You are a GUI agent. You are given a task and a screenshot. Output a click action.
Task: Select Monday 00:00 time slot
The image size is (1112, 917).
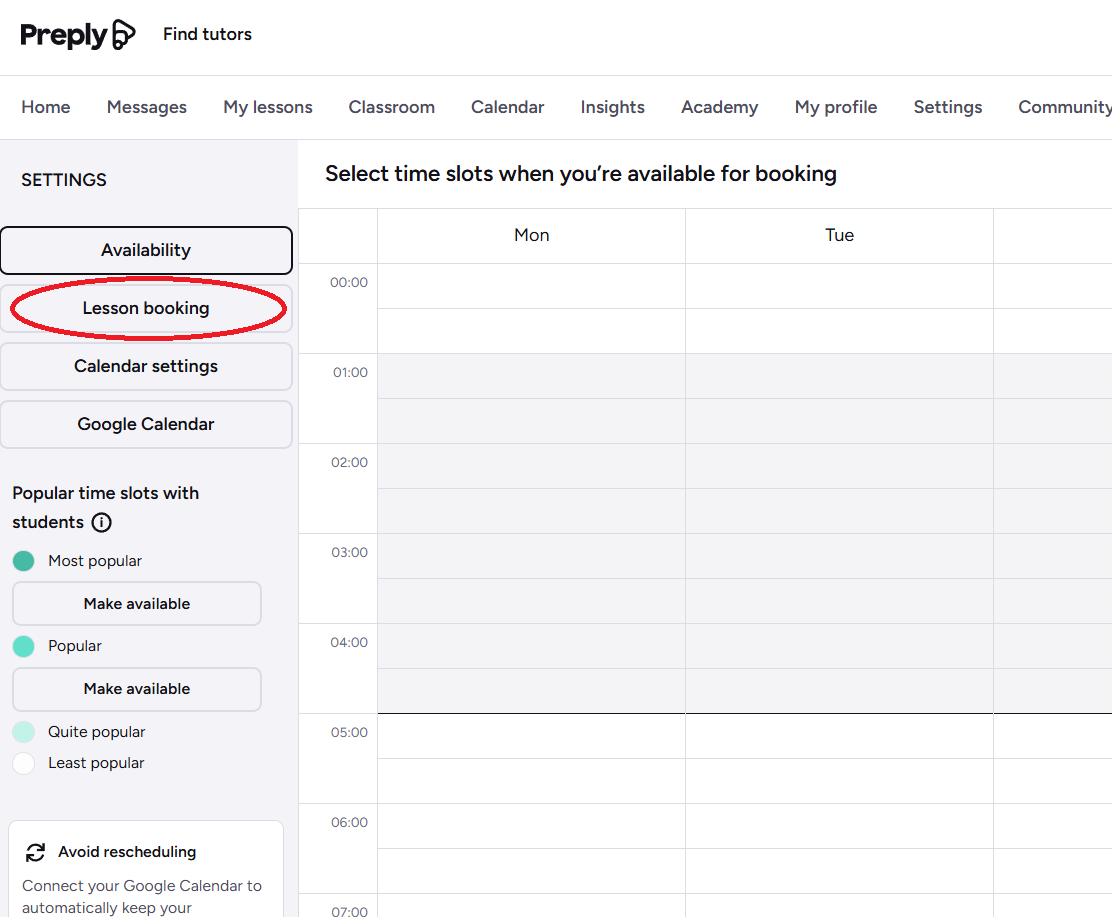tap(531, 286)
